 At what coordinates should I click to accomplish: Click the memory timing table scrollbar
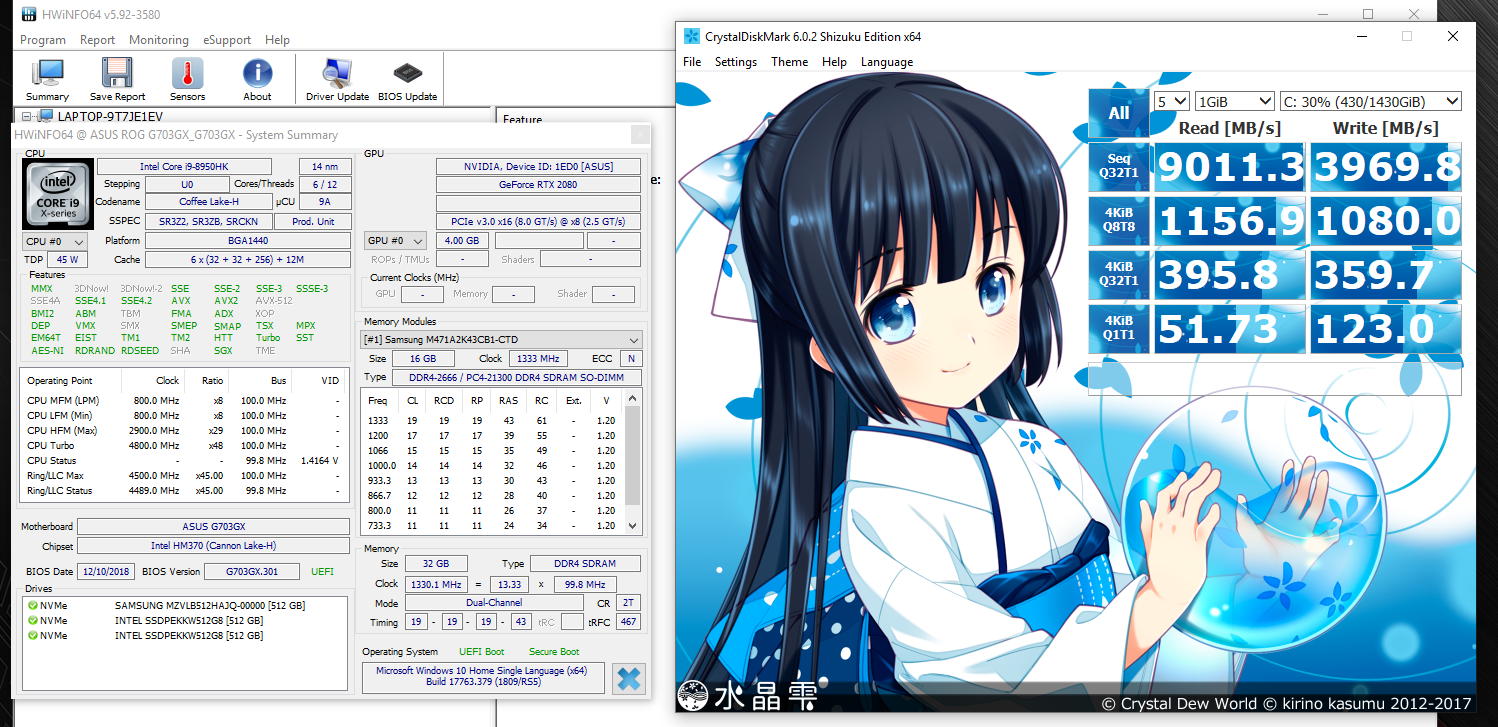[x=632, y=460]
